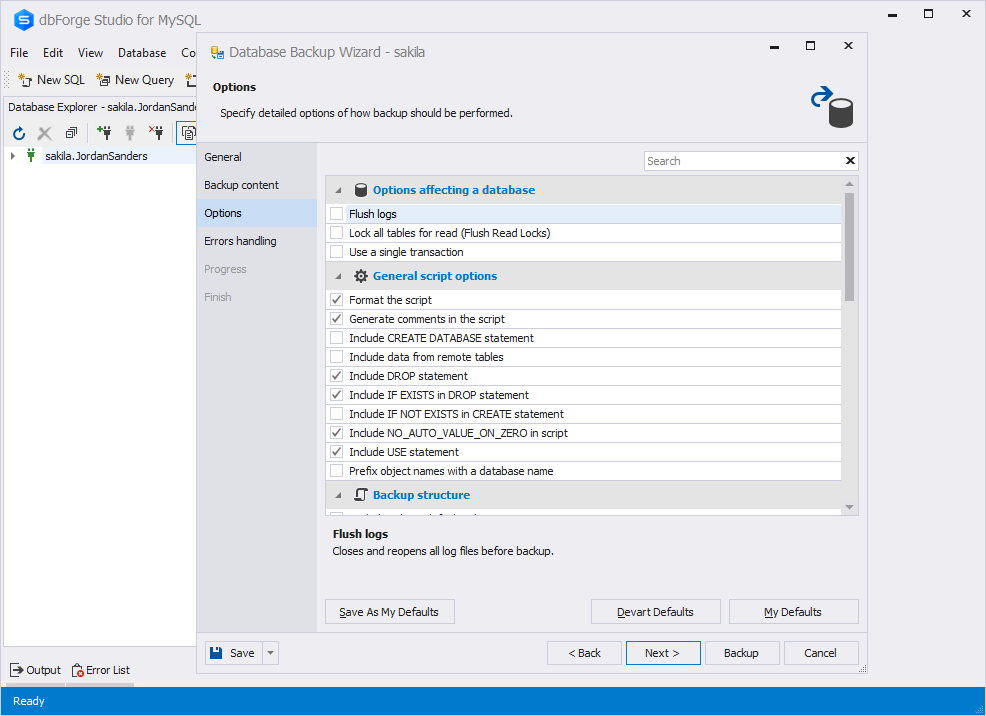Collapse the General script options group

coord(338,276)
